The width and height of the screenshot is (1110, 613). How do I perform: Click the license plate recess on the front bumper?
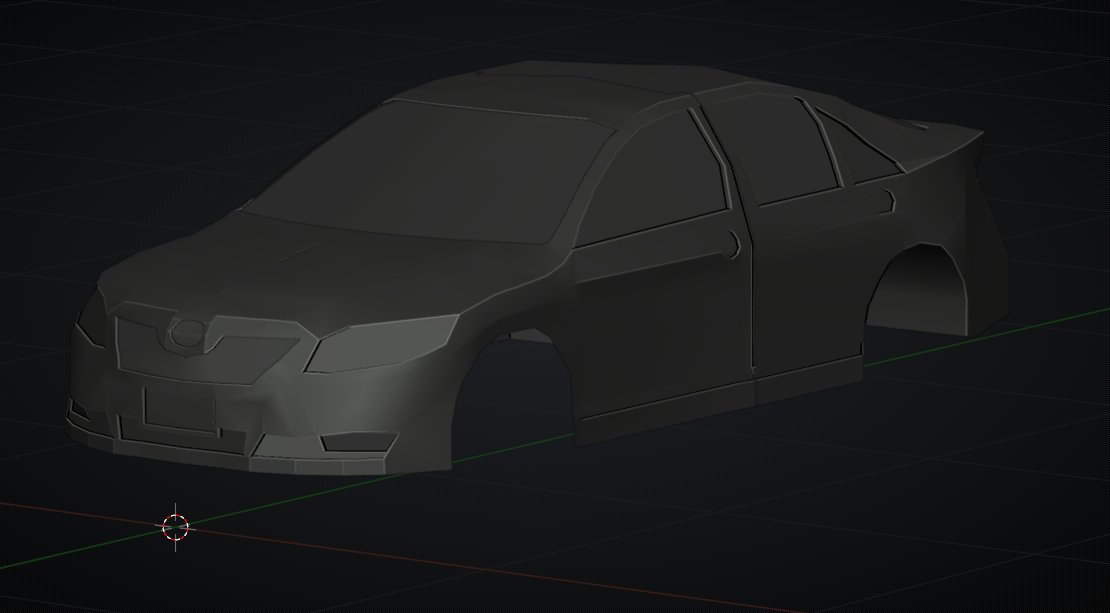[180, 411]
